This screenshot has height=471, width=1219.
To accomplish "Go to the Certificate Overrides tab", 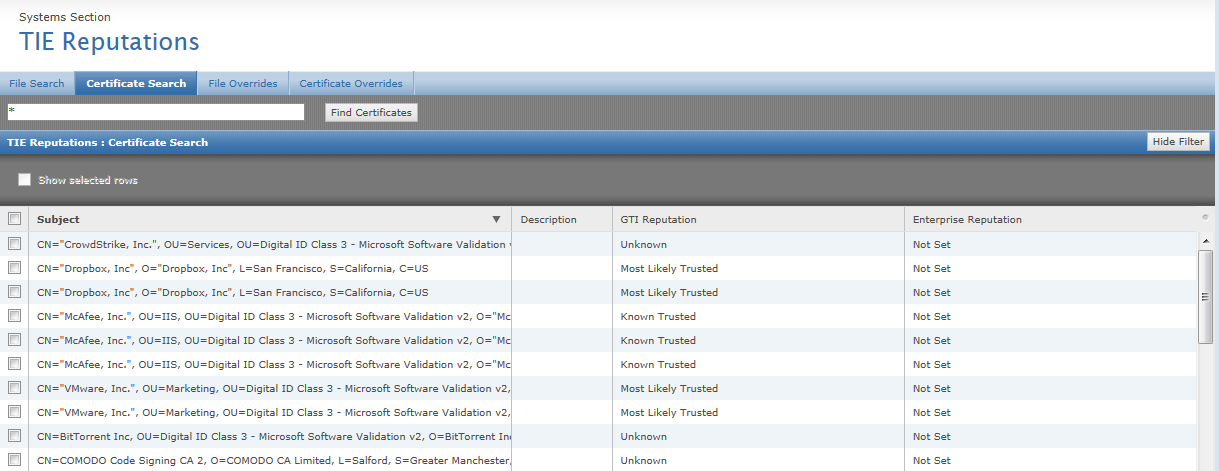I will [351, 83].
